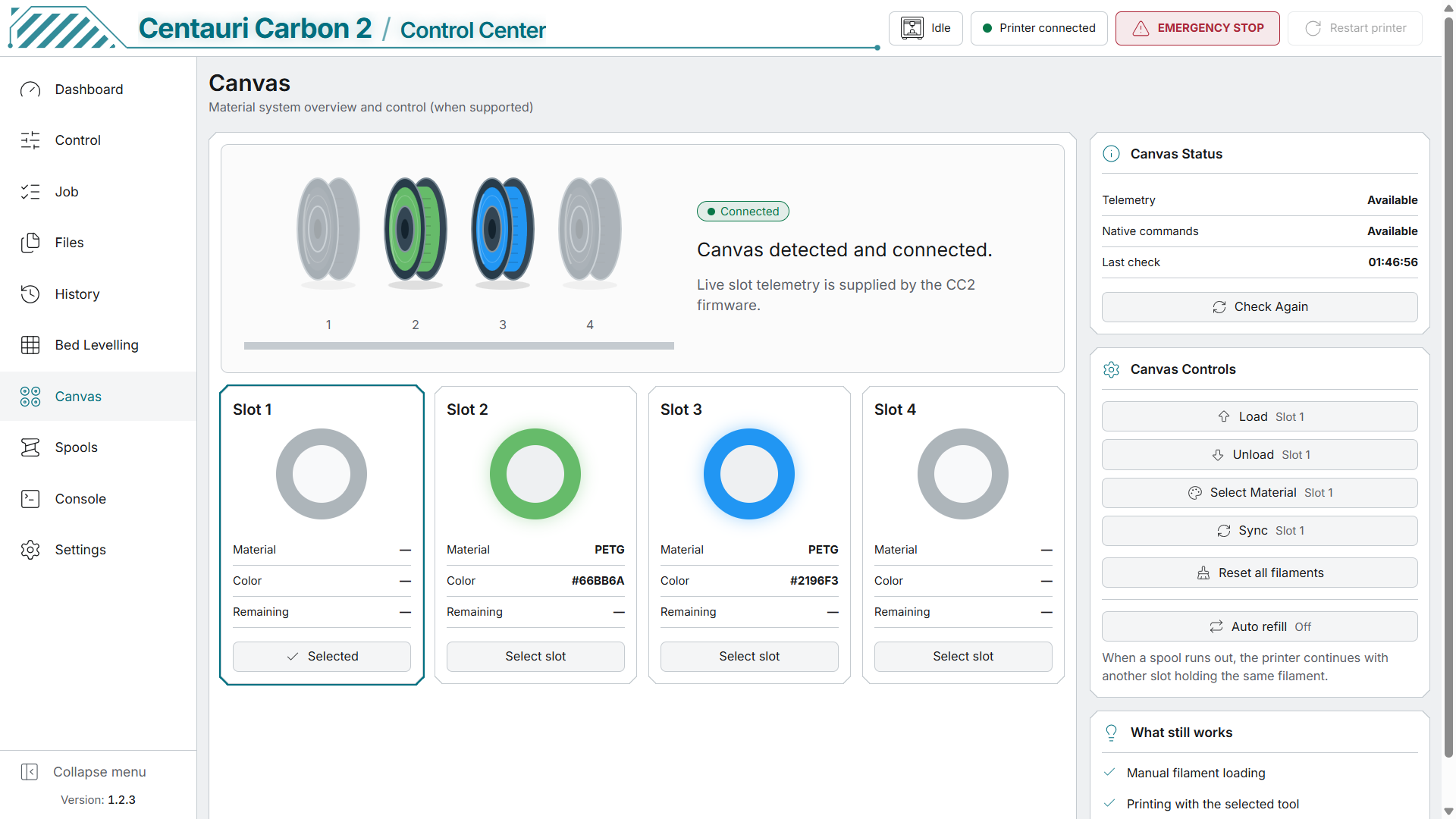Click the Settings gear icon
The image size is (1456, 819).
30,550
